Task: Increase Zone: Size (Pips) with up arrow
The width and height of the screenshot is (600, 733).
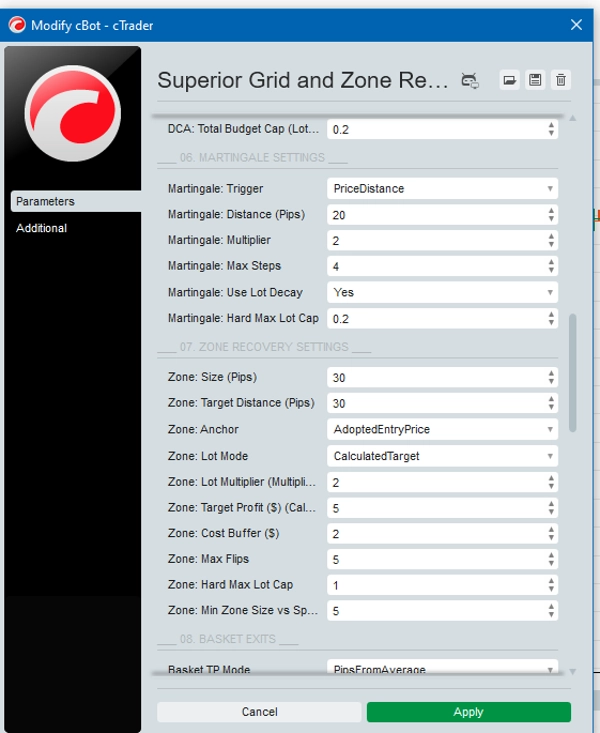Action: 551,374
